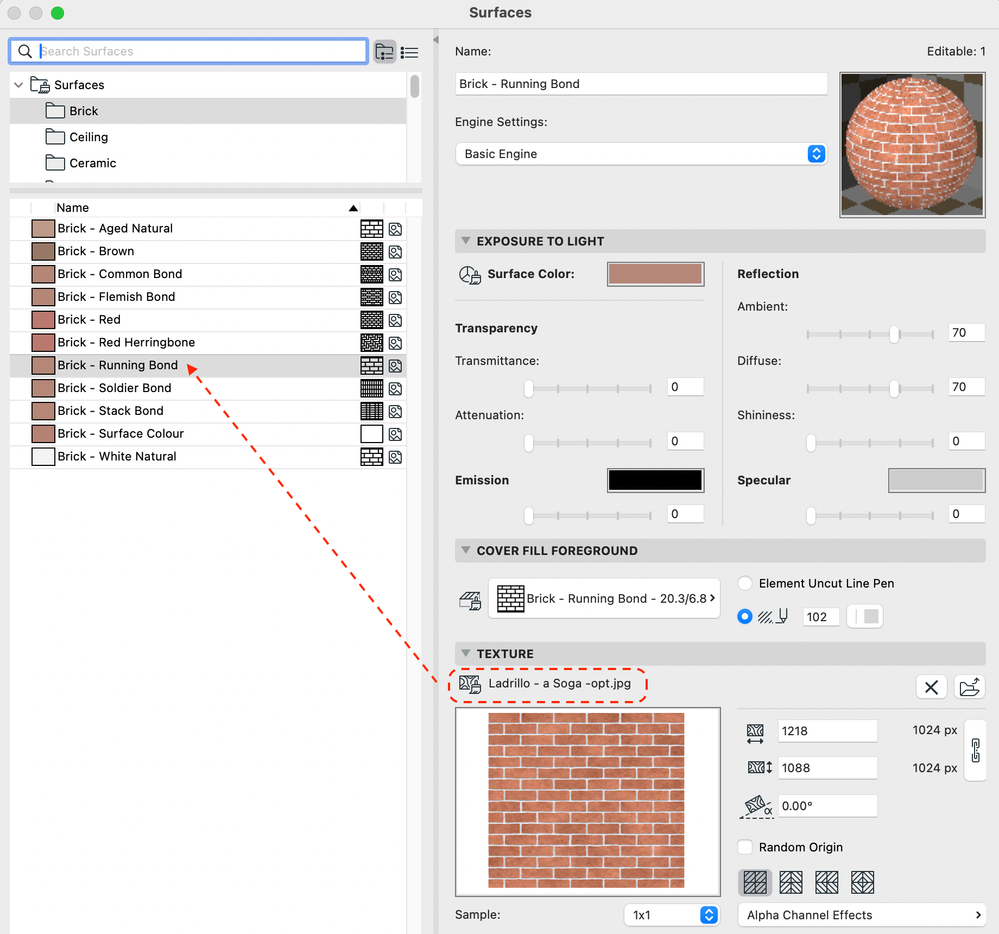
Task: Open texture file browse folder icon
Action: (969, 686)
